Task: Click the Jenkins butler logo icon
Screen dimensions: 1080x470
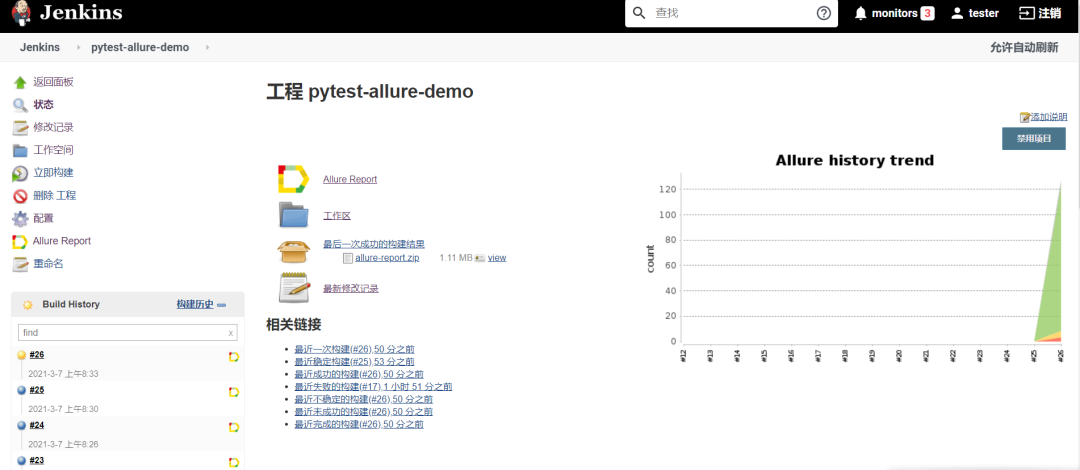Action: (x=21, y=14)
